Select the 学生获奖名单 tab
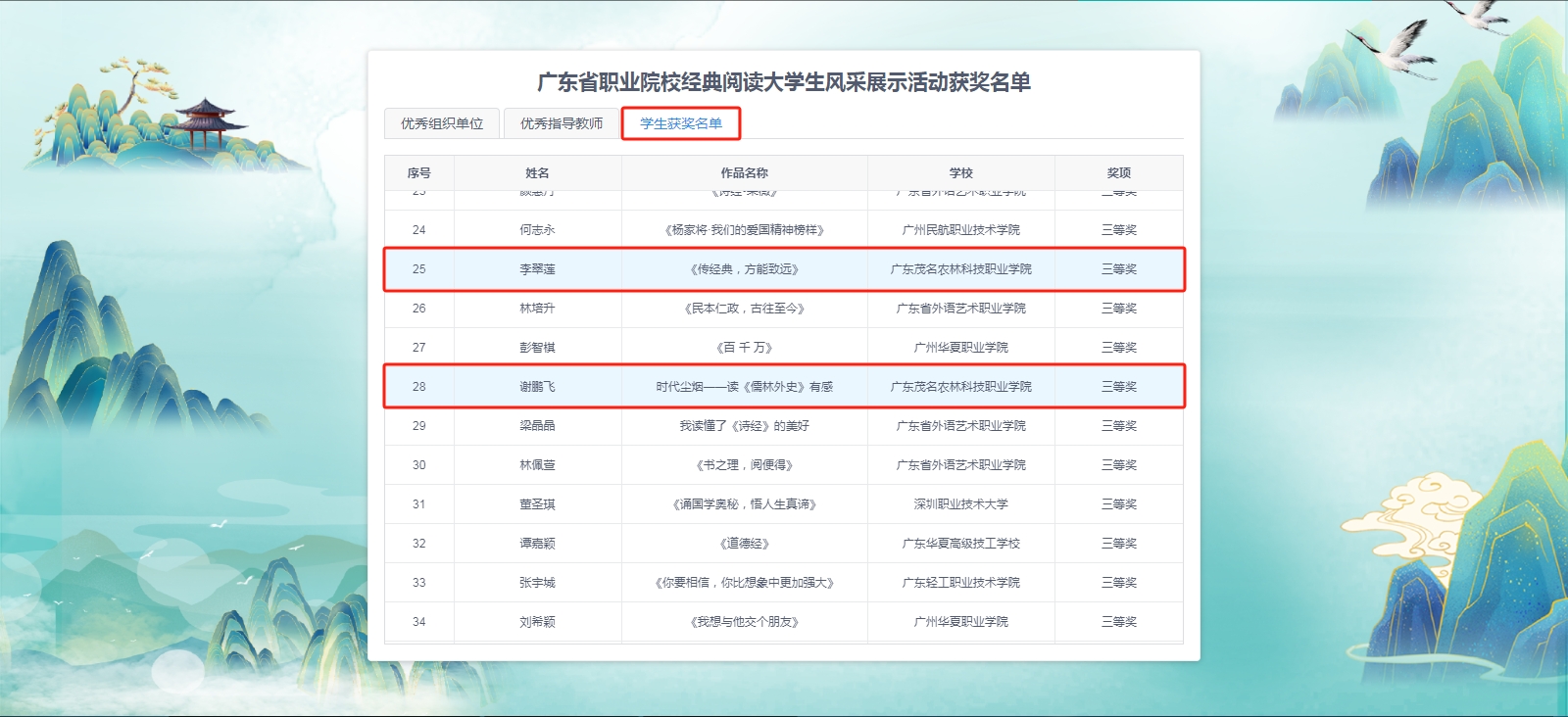The height and width of the screenshot is (717, 1568). 680,123
